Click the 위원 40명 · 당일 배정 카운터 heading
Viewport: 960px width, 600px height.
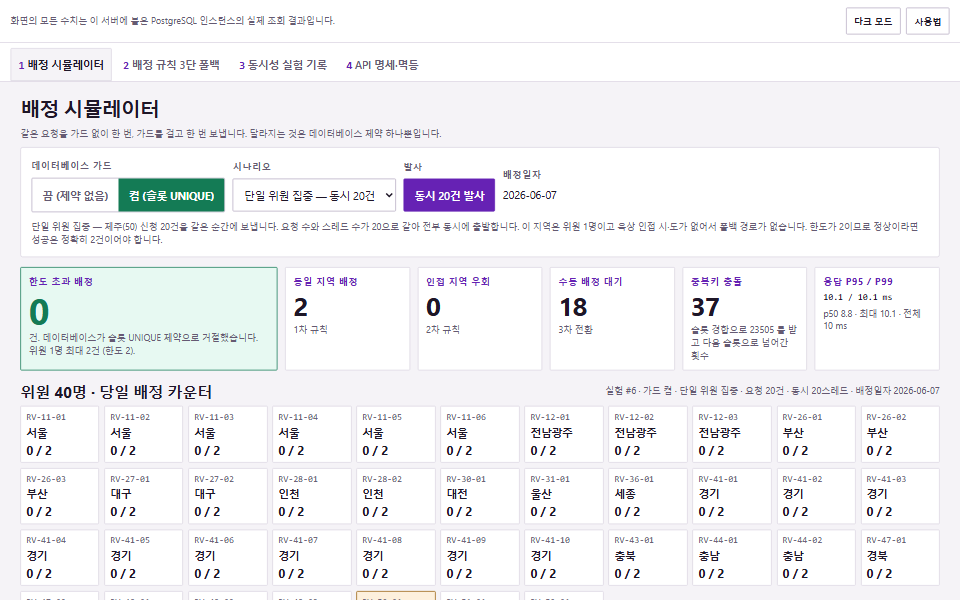pos(116,392)
